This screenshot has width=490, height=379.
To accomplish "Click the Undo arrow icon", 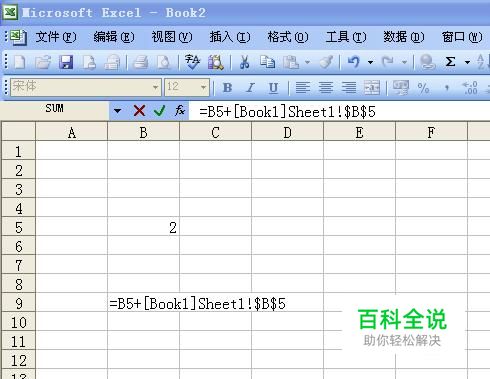I will 354,62.
